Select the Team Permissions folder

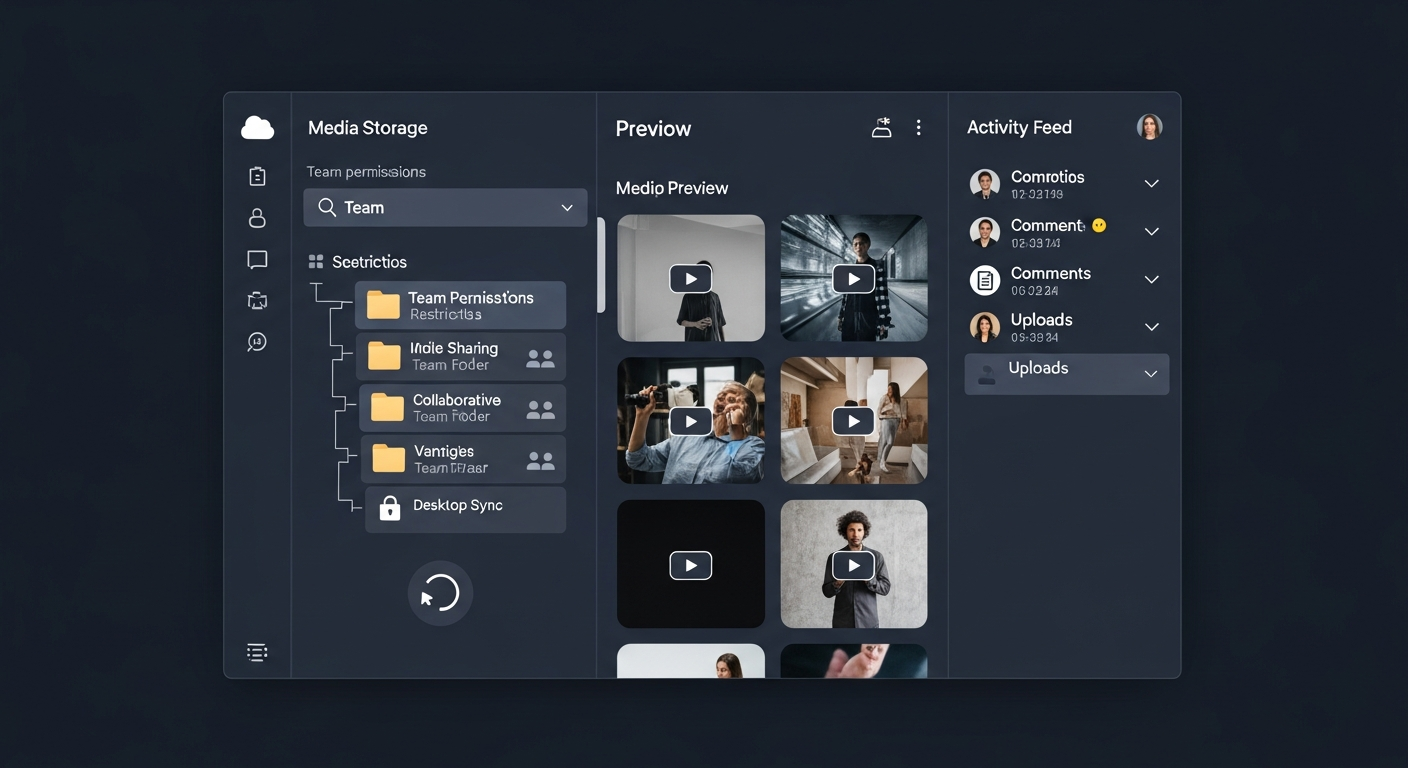[461, 305]
